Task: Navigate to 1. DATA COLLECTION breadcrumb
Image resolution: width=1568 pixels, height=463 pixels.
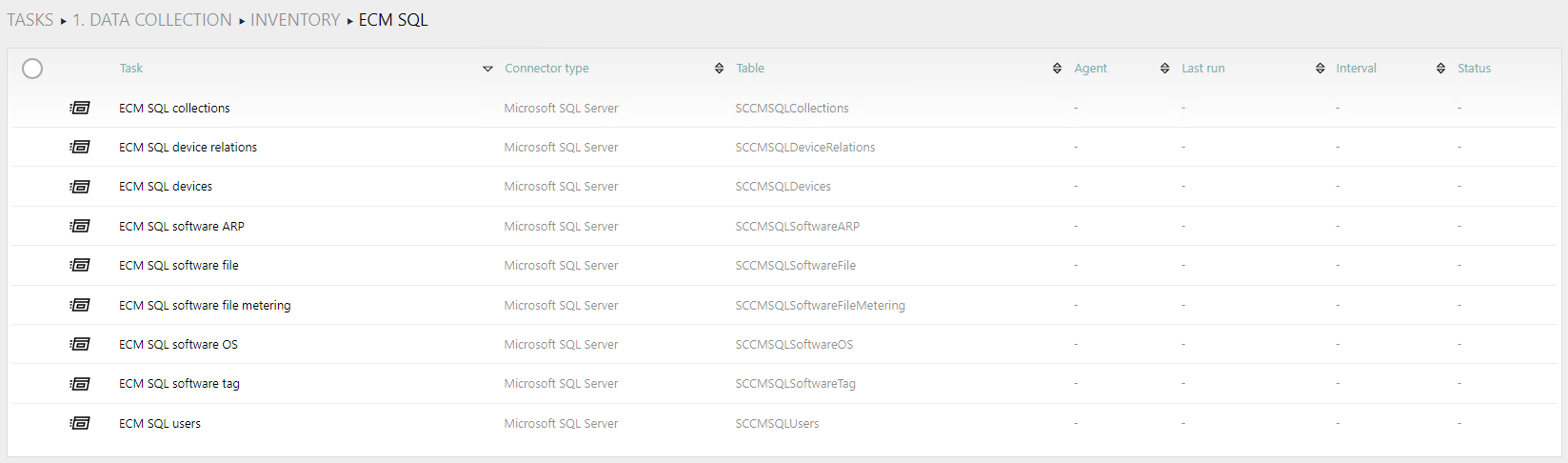Action: tap(152, 20)
